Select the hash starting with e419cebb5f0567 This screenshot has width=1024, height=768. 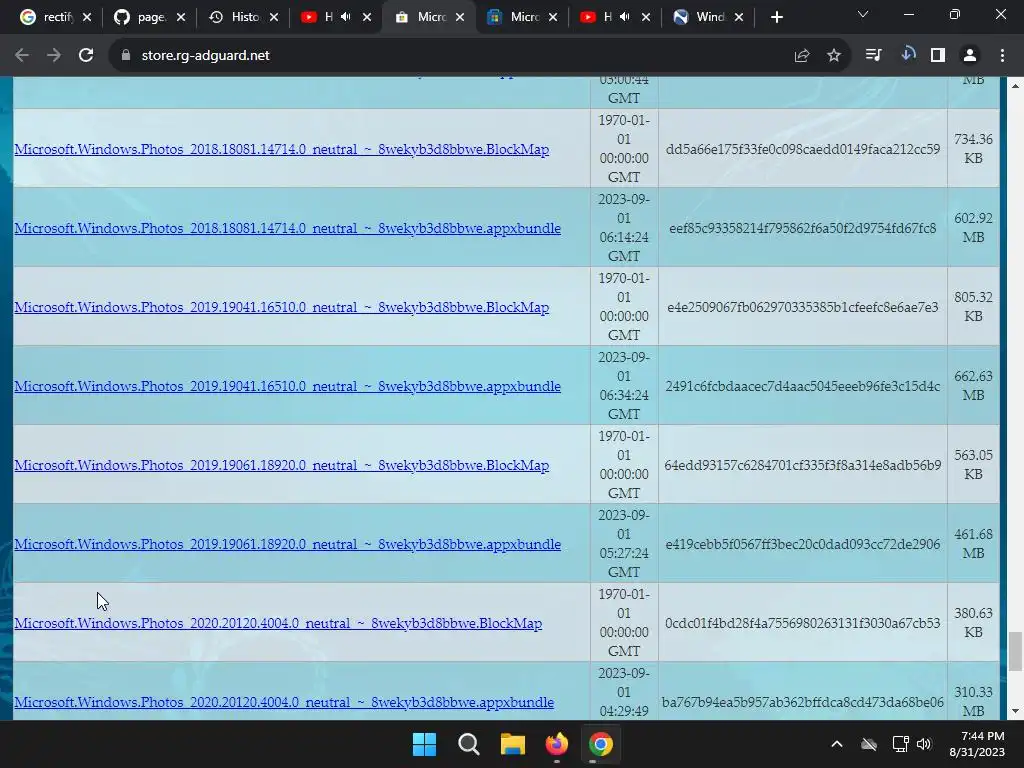pos(803,544)
